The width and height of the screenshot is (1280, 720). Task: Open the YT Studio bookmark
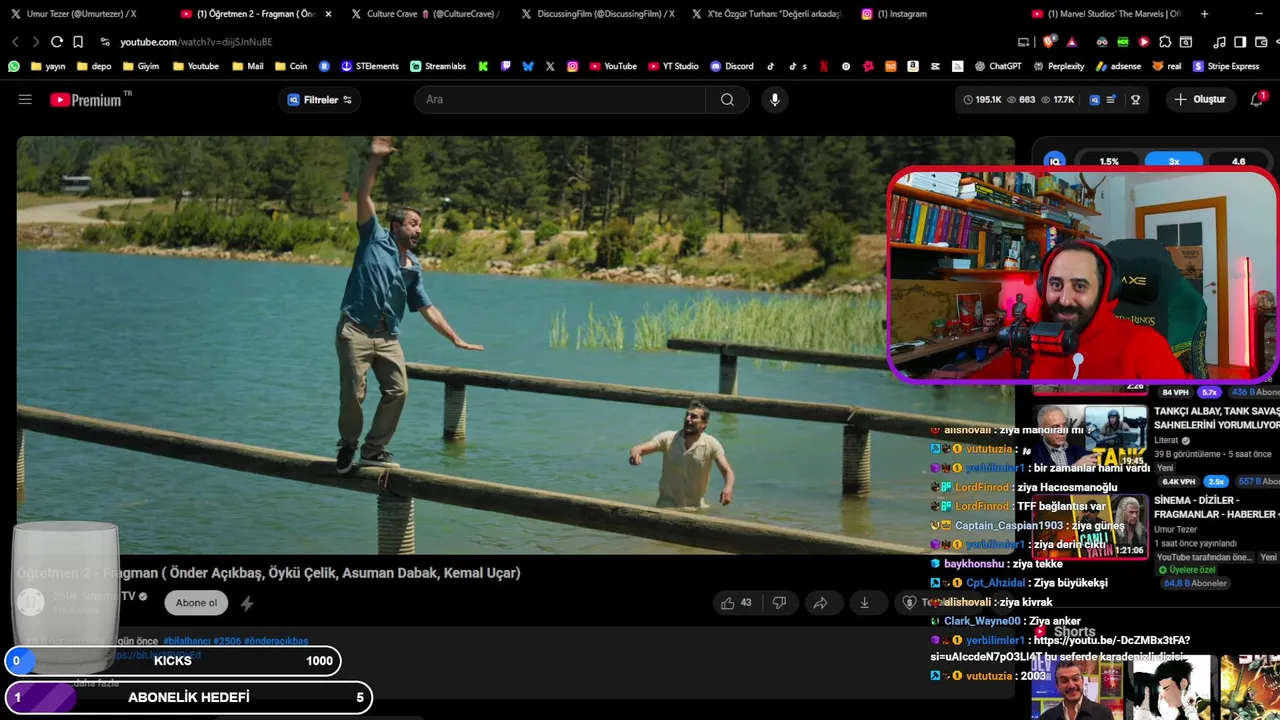(673, 66)
